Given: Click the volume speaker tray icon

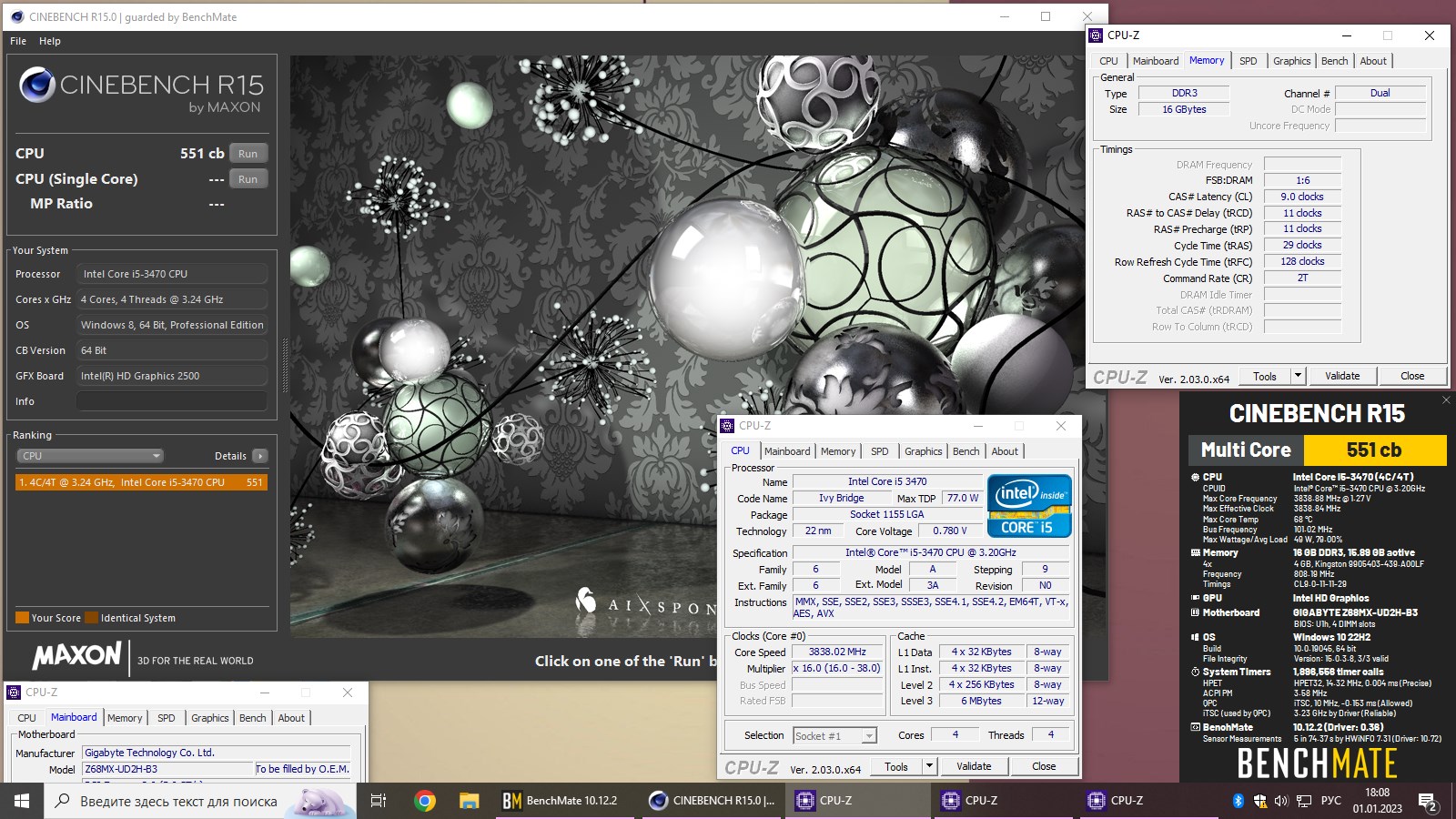Looking at the screenshot, I should pos(1281,801).
